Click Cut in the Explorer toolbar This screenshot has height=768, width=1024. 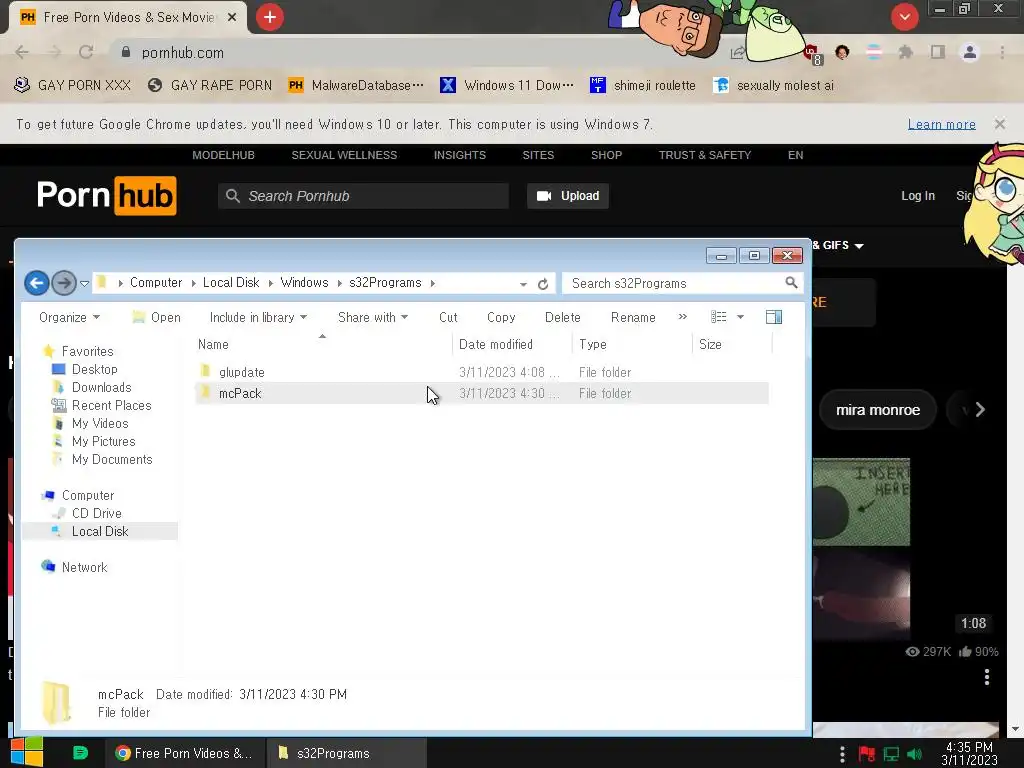[x=448, y=317]
